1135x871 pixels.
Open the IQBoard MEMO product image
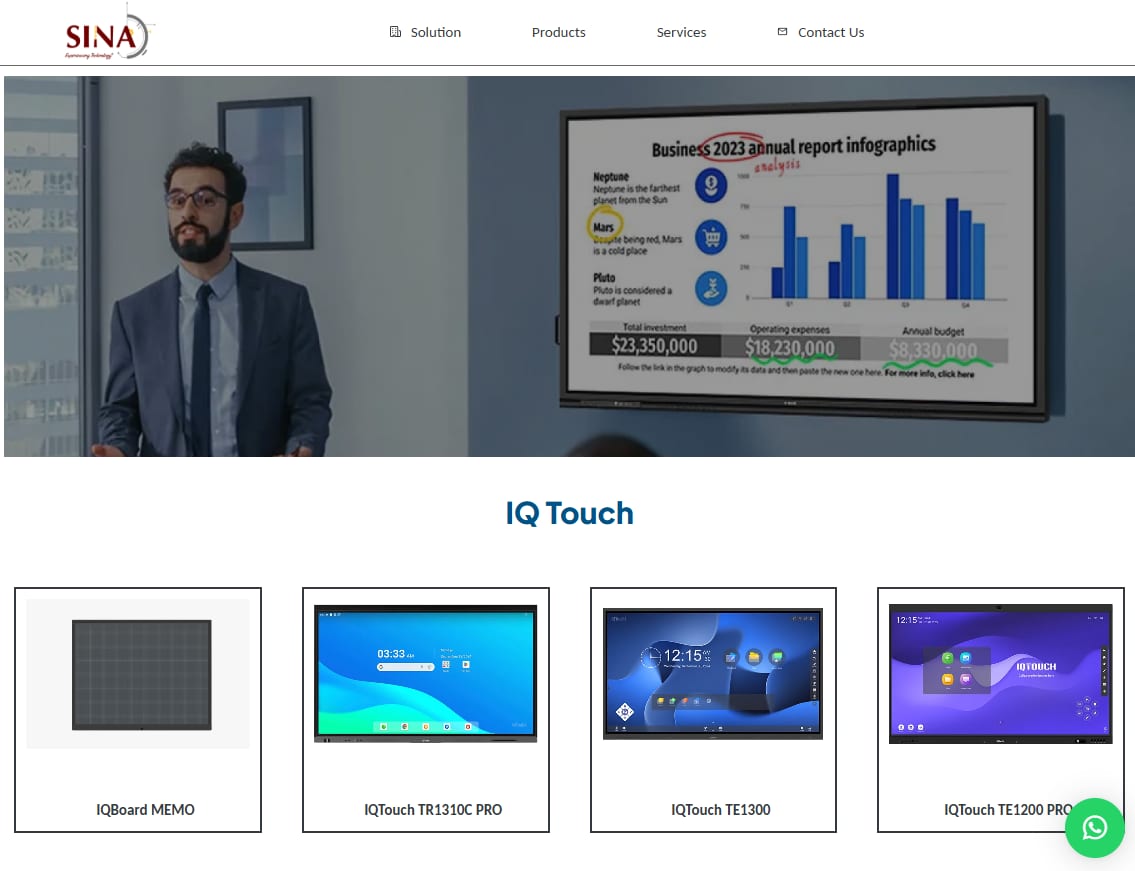(x=138, y=673)
